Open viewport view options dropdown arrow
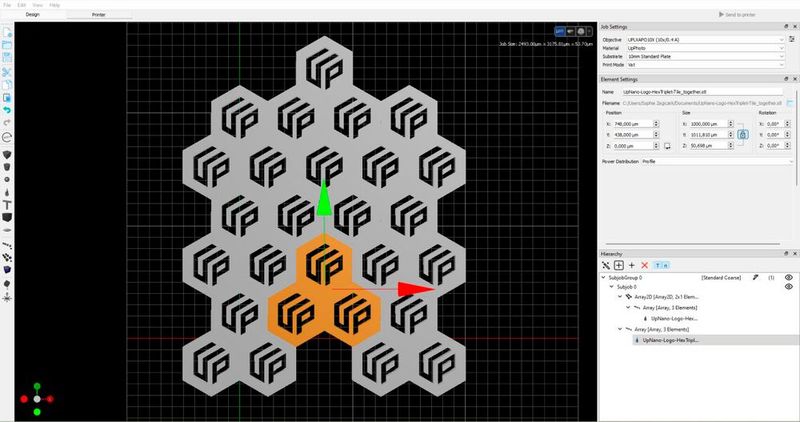 point(589,32)
